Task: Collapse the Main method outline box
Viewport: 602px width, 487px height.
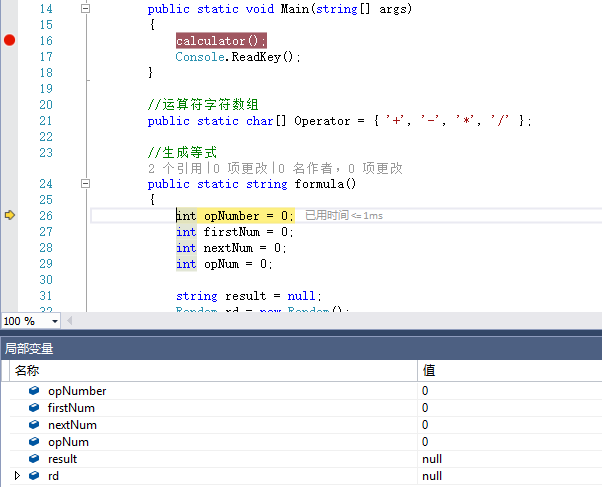Action: click(x=86, y=8)
